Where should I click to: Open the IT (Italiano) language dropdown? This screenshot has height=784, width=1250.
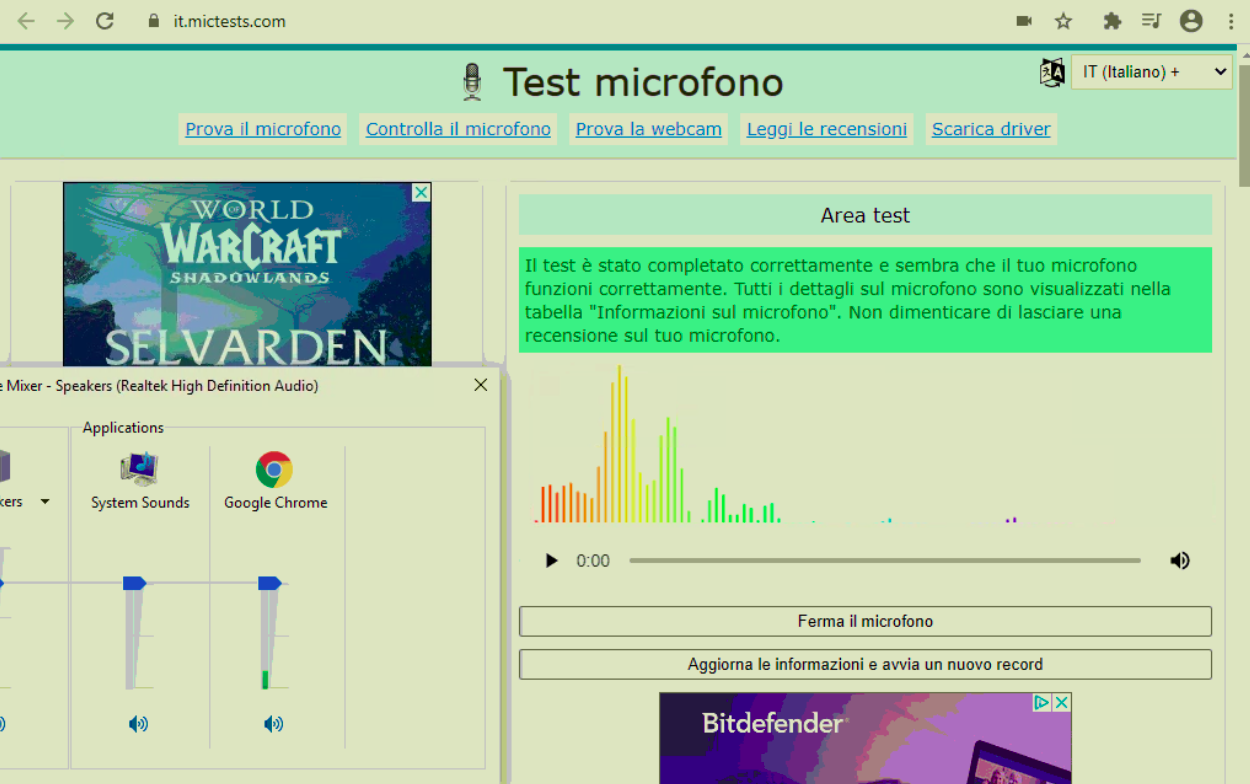click(1151, 72)
